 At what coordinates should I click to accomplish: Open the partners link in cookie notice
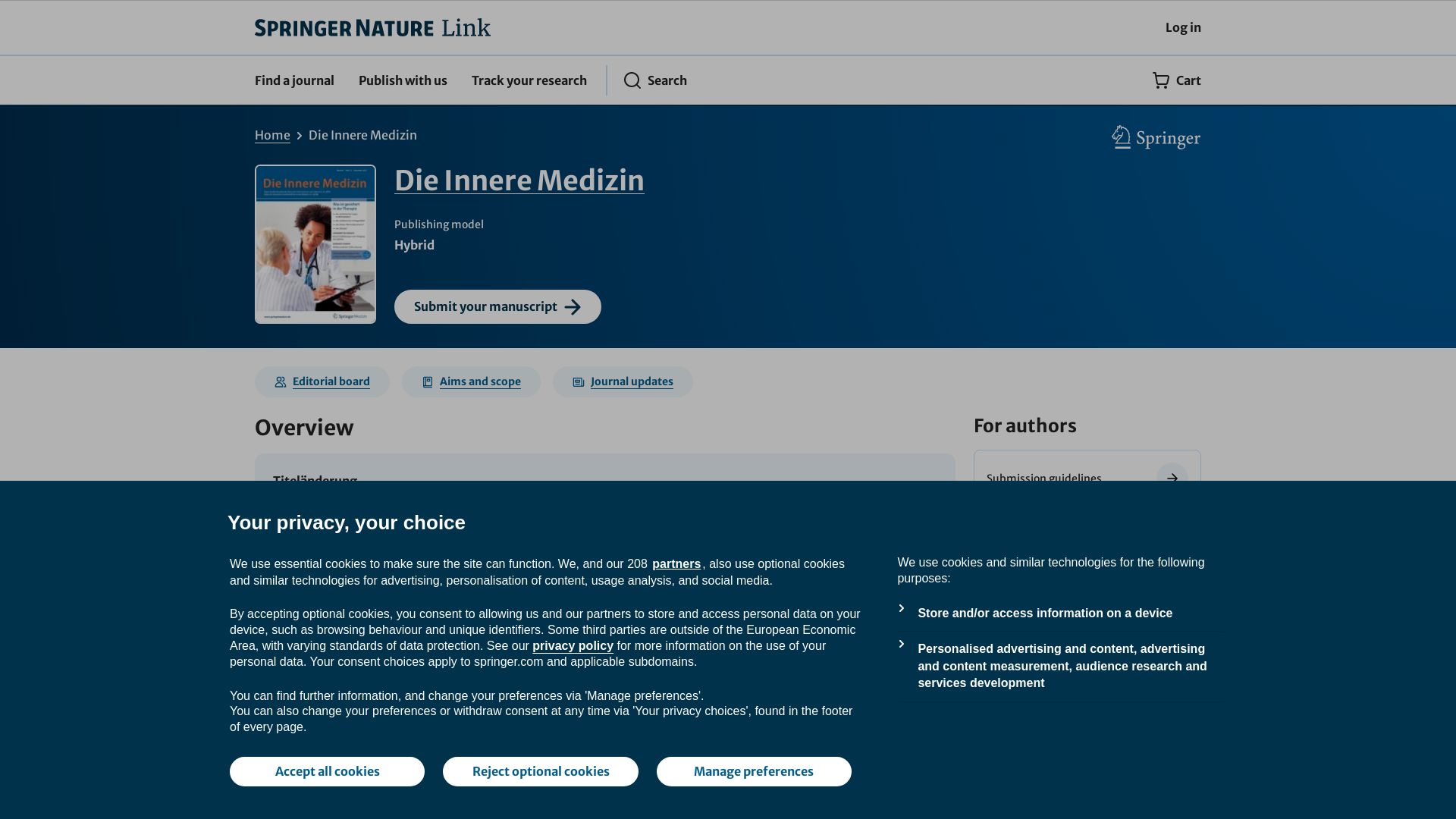click(676, 564)
